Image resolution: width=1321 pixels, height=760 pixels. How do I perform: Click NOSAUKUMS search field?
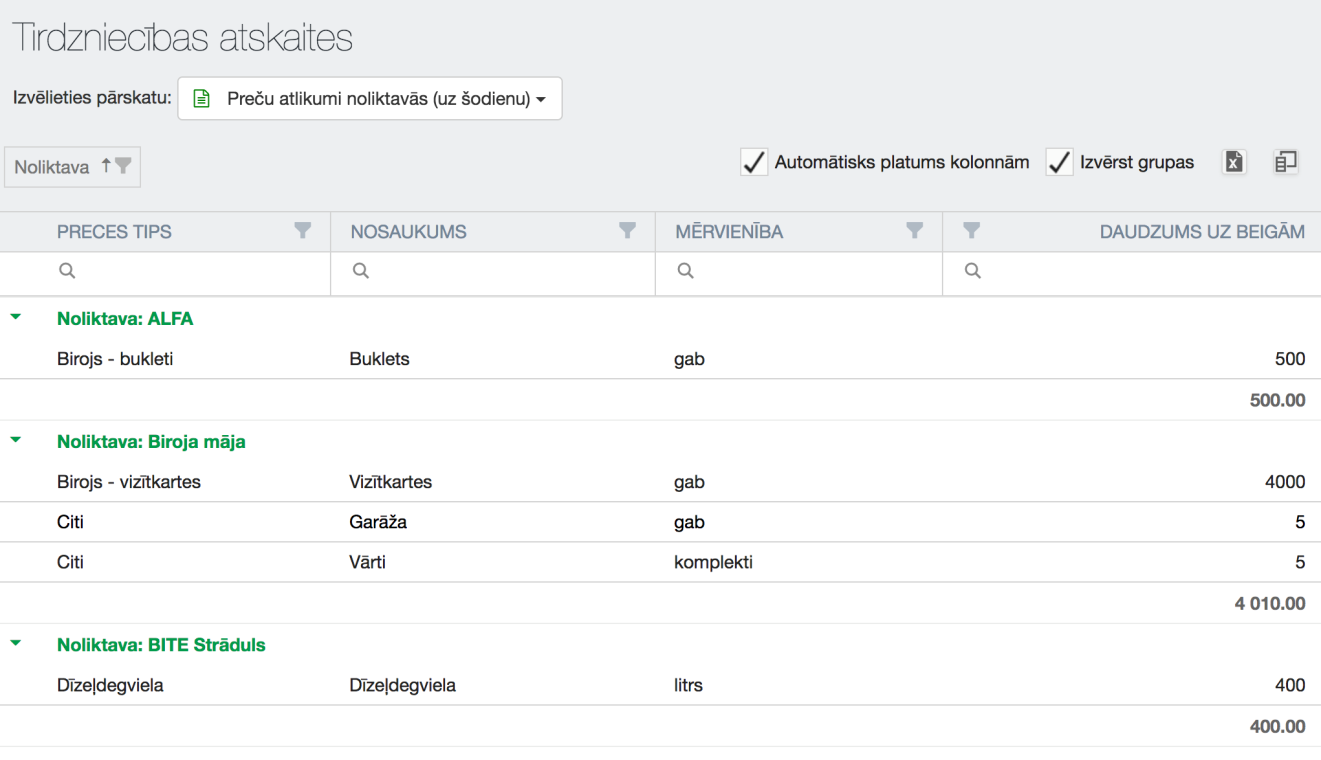pos(493,271)
